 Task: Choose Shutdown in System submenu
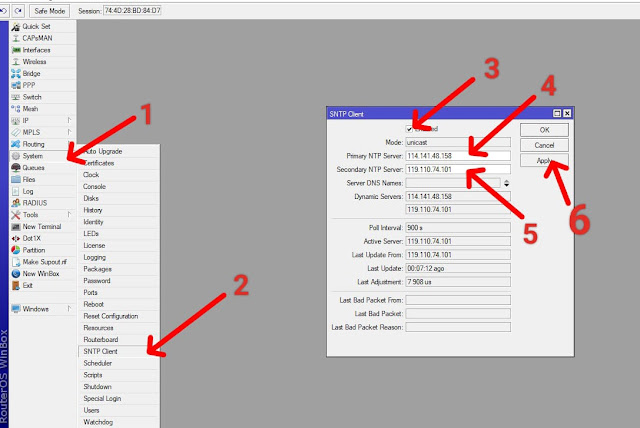118,387
